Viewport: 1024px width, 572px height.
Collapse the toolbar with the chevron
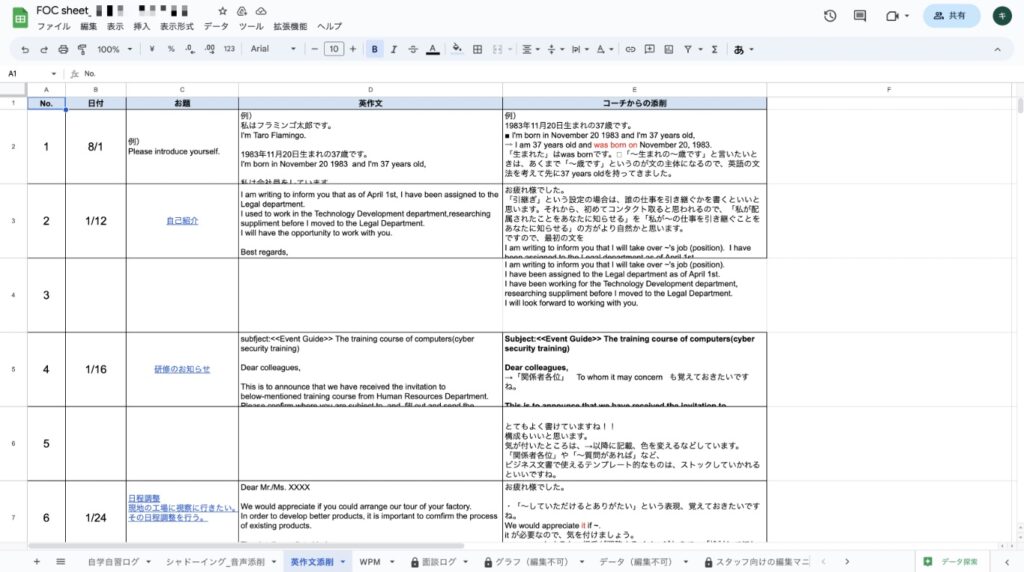point(997,50)
